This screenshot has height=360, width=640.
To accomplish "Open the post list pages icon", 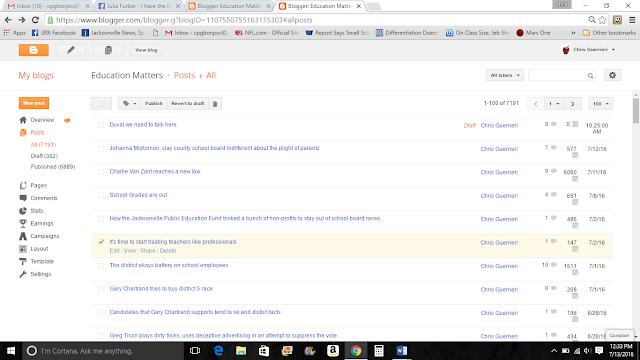I will (x=108, y=50).
